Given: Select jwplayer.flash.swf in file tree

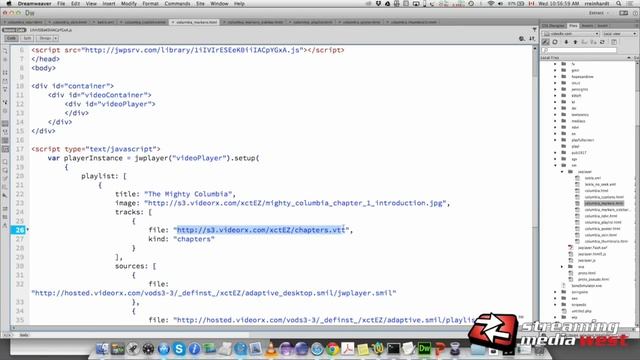Looking at the screenshot, I should tap(592, 248).
